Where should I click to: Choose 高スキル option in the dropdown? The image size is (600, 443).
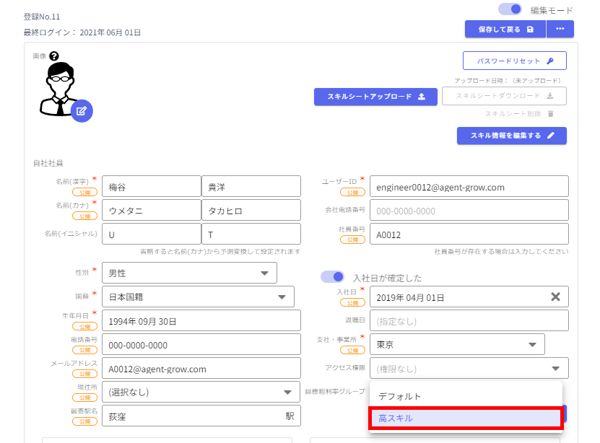465,418
